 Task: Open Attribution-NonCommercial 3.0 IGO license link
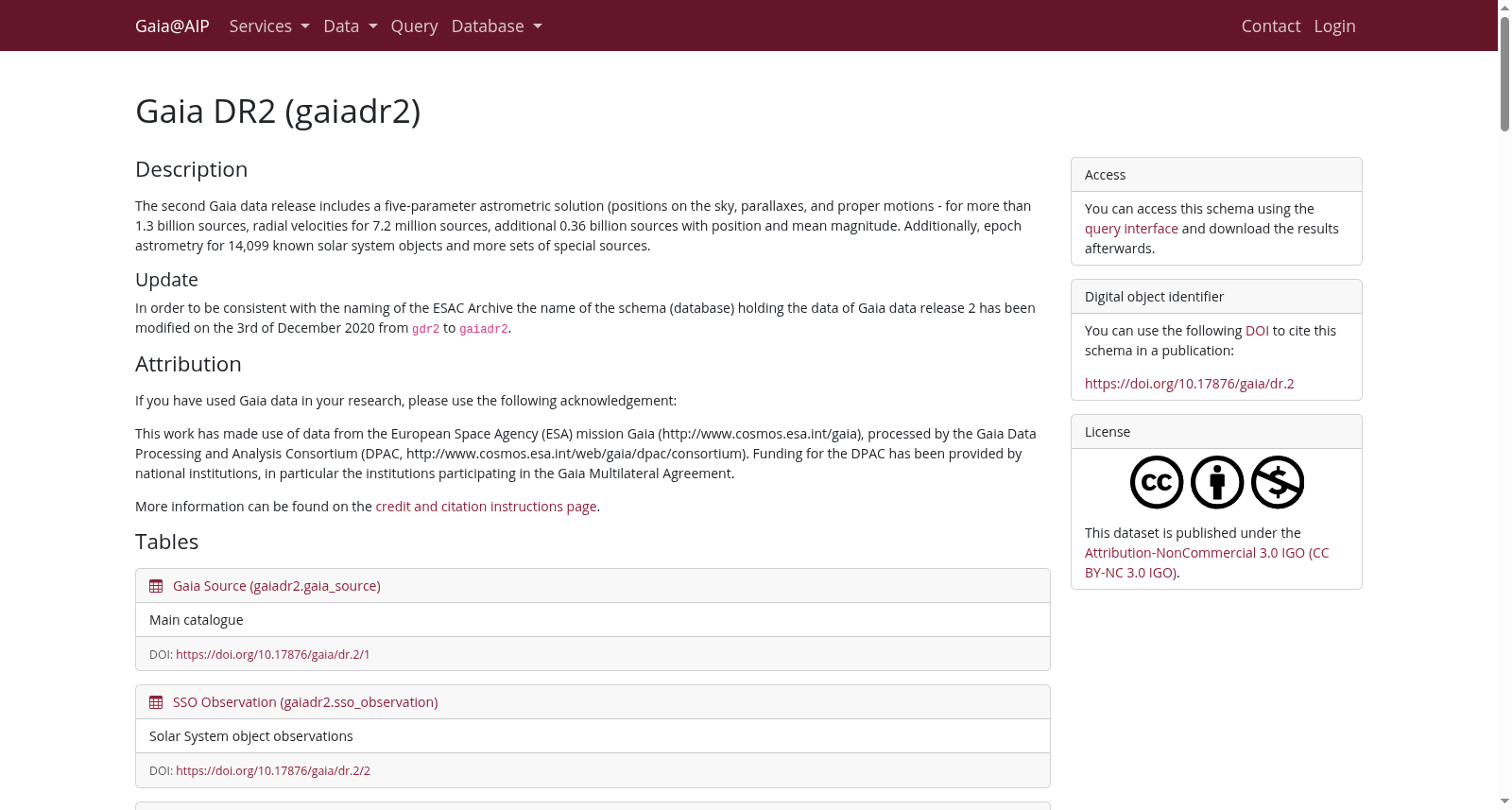click(1207, 562)
